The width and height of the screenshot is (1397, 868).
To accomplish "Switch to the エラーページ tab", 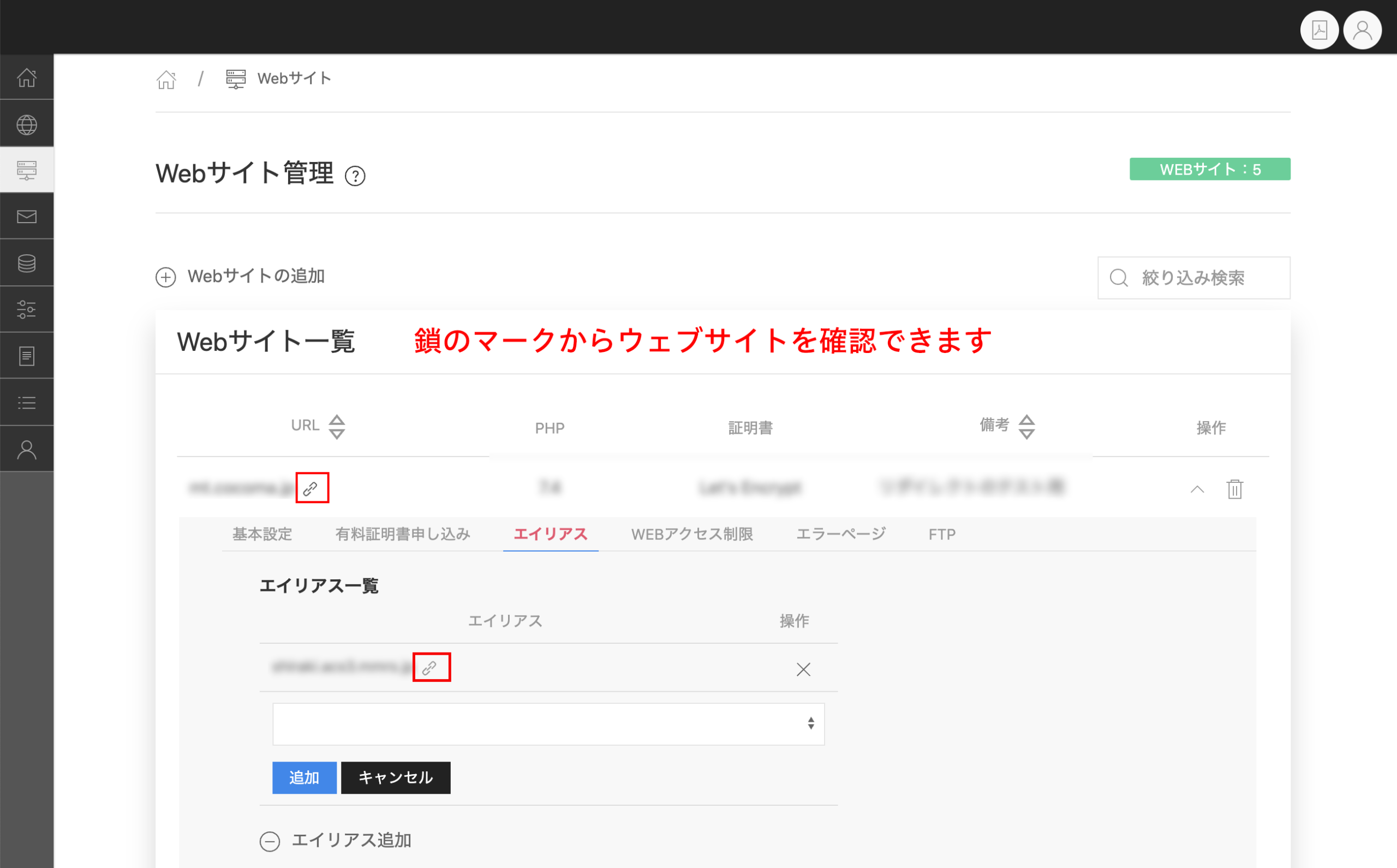I will [x=840, y=534].
